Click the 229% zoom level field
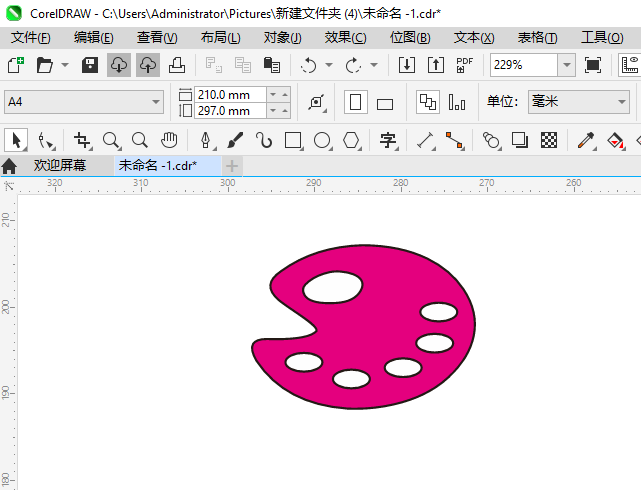This screenshot has height=490, width=641. click(524, 65)
